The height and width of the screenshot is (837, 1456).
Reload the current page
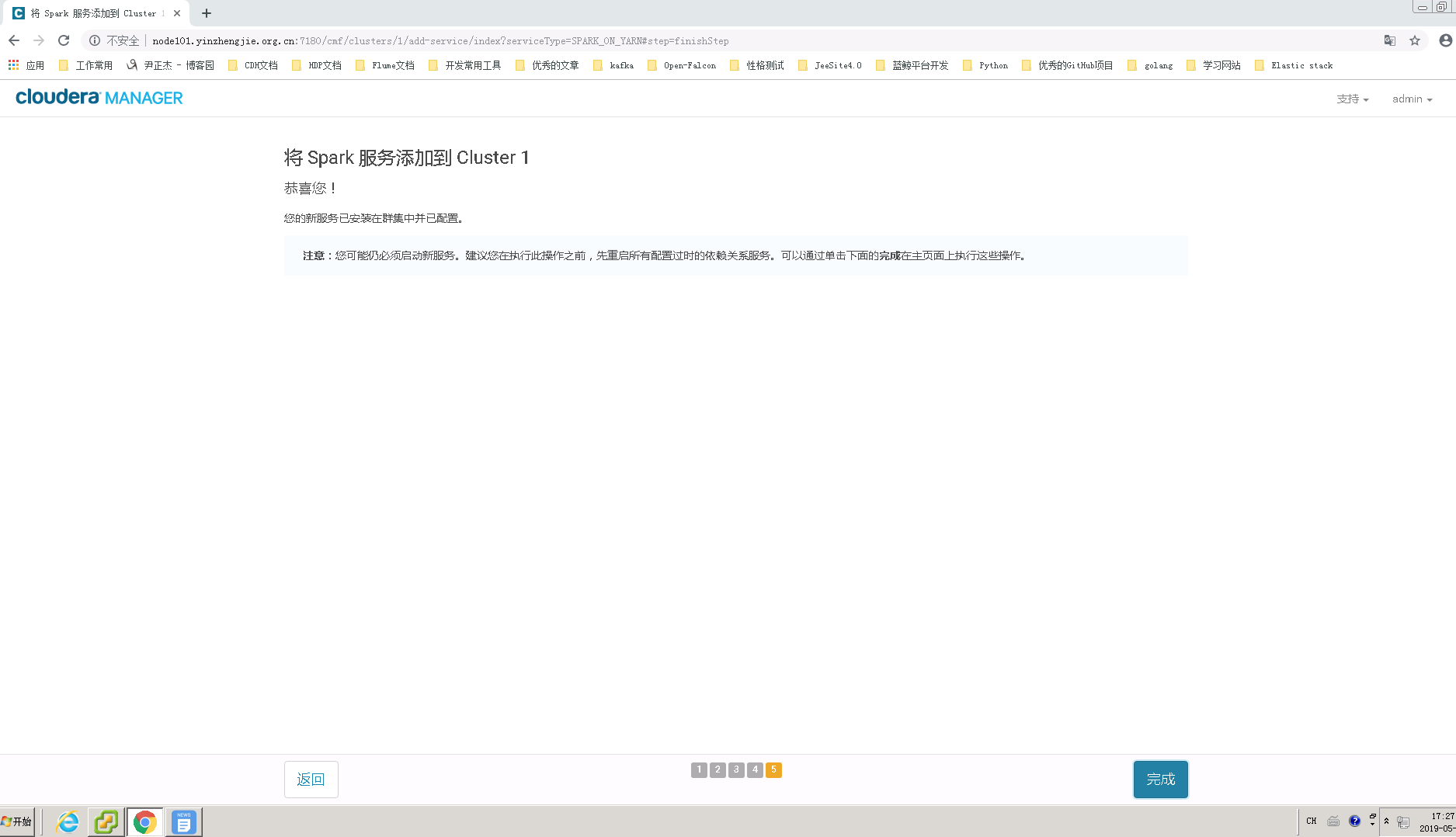[63, 40]
